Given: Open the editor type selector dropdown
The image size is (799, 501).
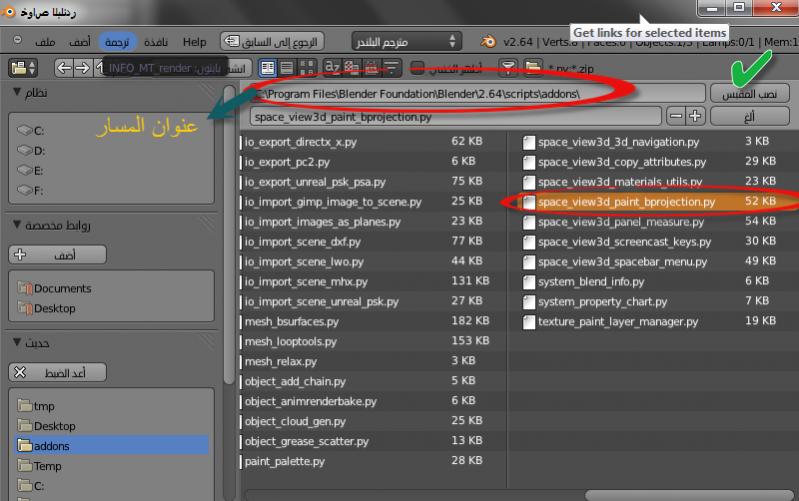Looking at the screenshot, I should tap(24, 68).
